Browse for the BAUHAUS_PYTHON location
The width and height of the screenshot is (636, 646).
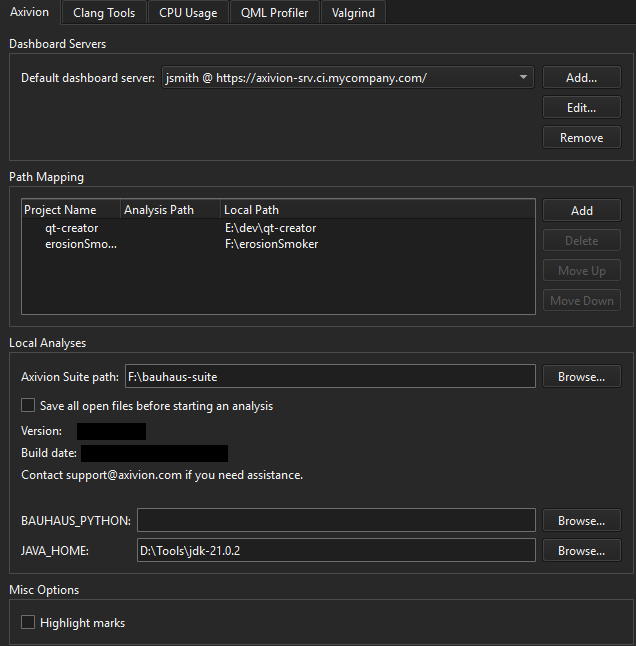coord(581,521)
